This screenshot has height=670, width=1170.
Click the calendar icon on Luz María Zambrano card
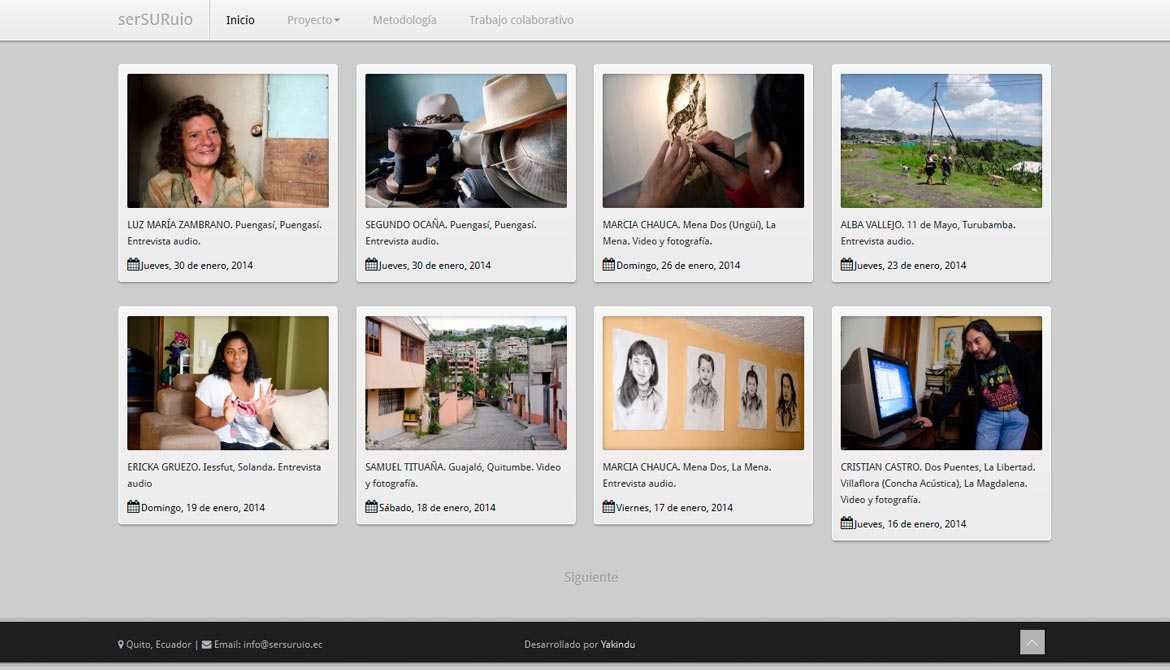(134, 264)
